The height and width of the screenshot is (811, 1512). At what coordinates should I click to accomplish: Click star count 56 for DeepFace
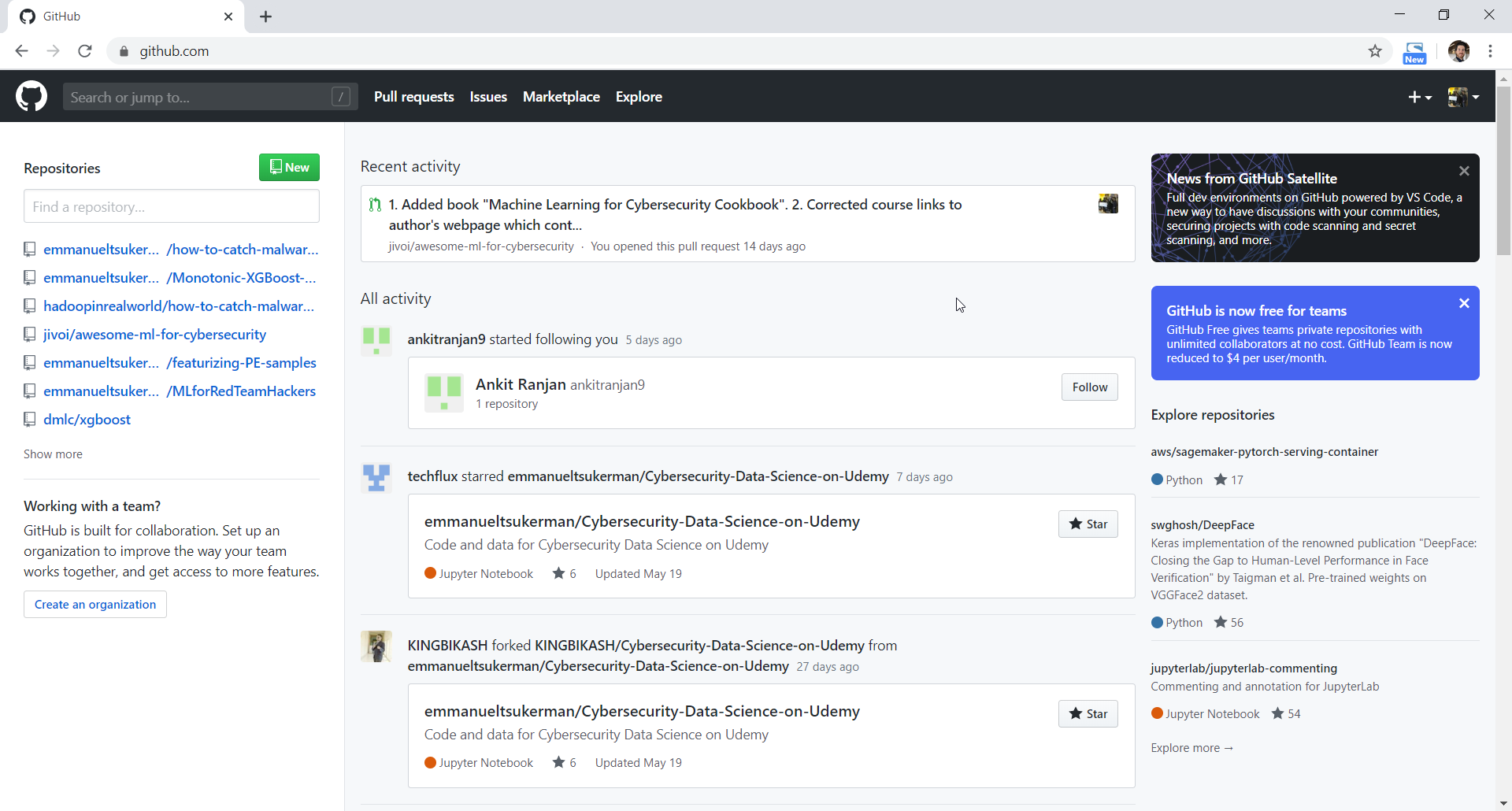point(1228,622)
